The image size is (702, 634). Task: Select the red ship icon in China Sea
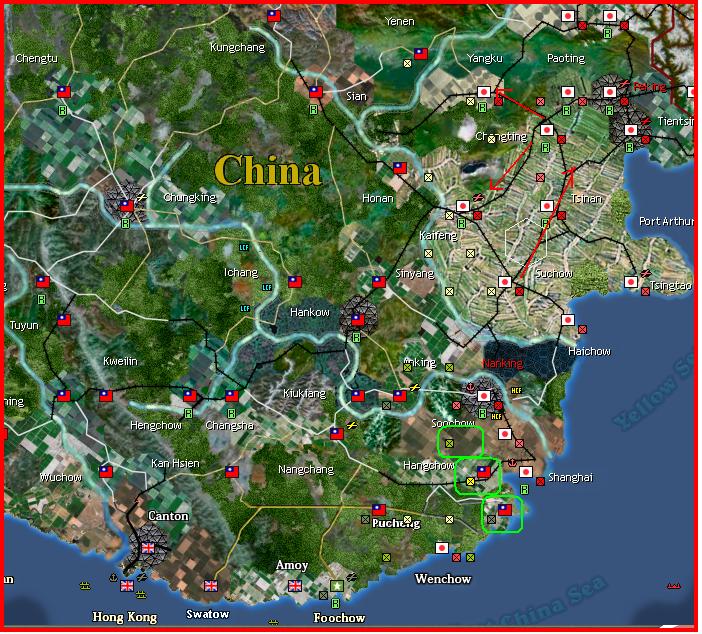(x=673, y=585)
